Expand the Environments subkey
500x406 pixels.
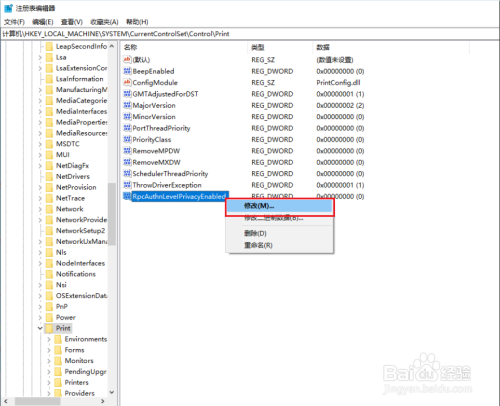49,339
